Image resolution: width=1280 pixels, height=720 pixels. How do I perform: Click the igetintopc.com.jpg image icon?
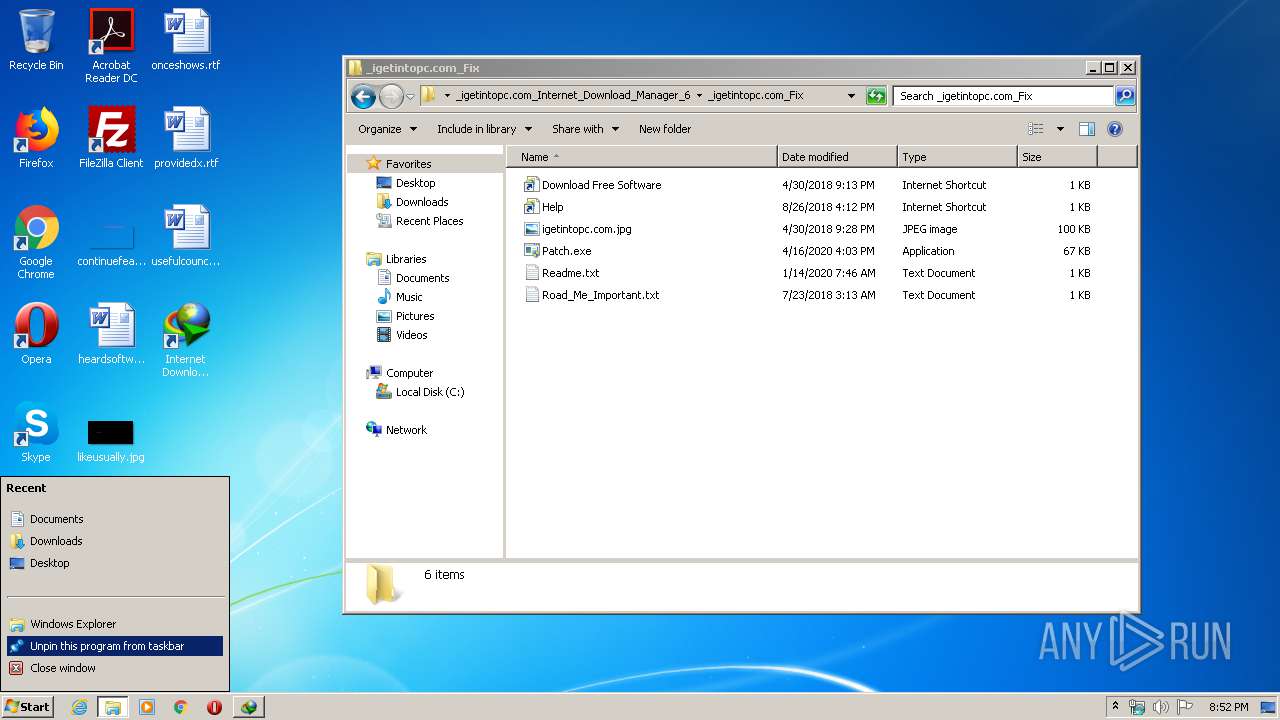coord(532,229)
